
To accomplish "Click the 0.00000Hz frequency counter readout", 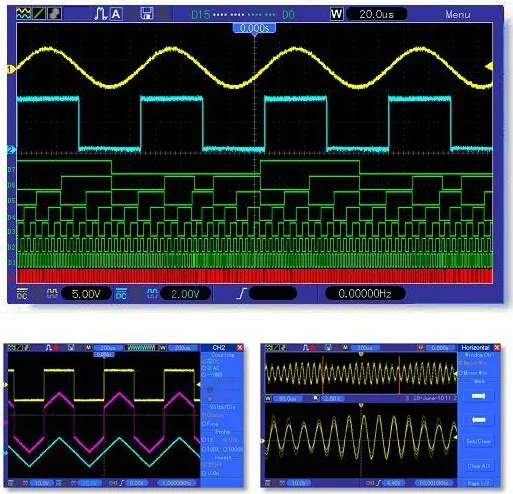I will click(365, 293).
